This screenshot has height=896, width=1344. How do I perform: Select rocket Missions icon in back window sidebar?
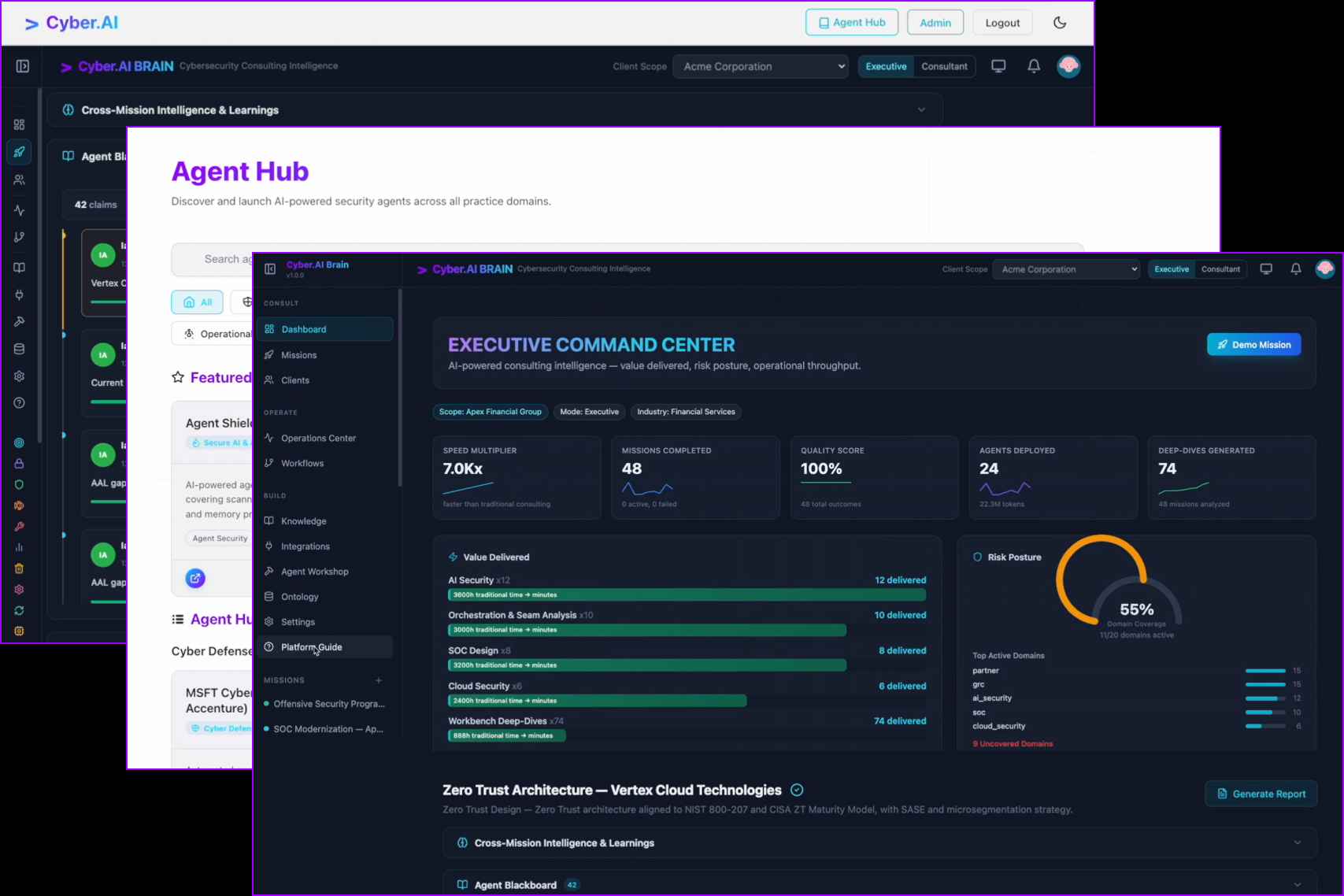click(x=19, y=152)
